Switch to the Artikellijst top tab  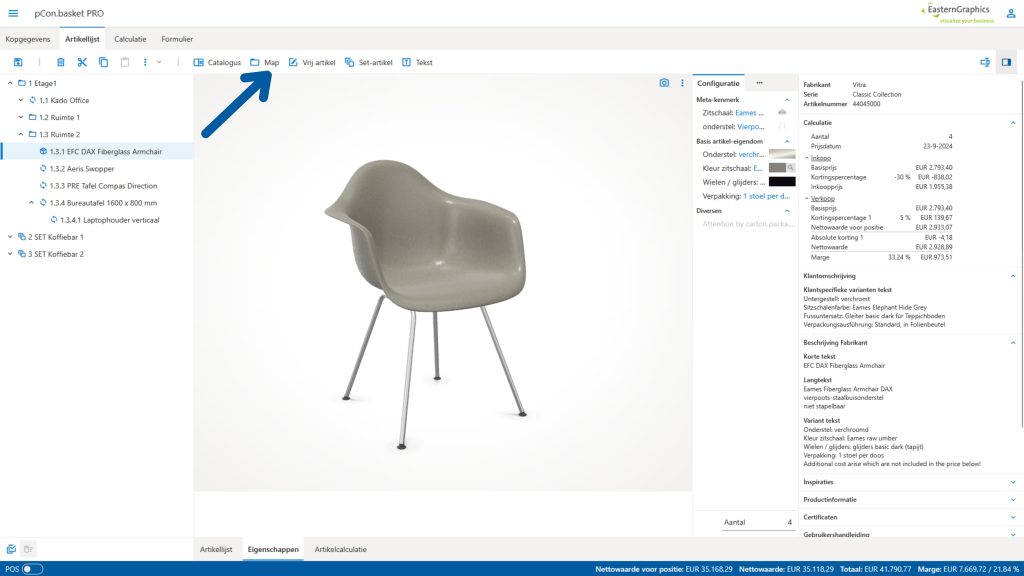coord(82,39)
